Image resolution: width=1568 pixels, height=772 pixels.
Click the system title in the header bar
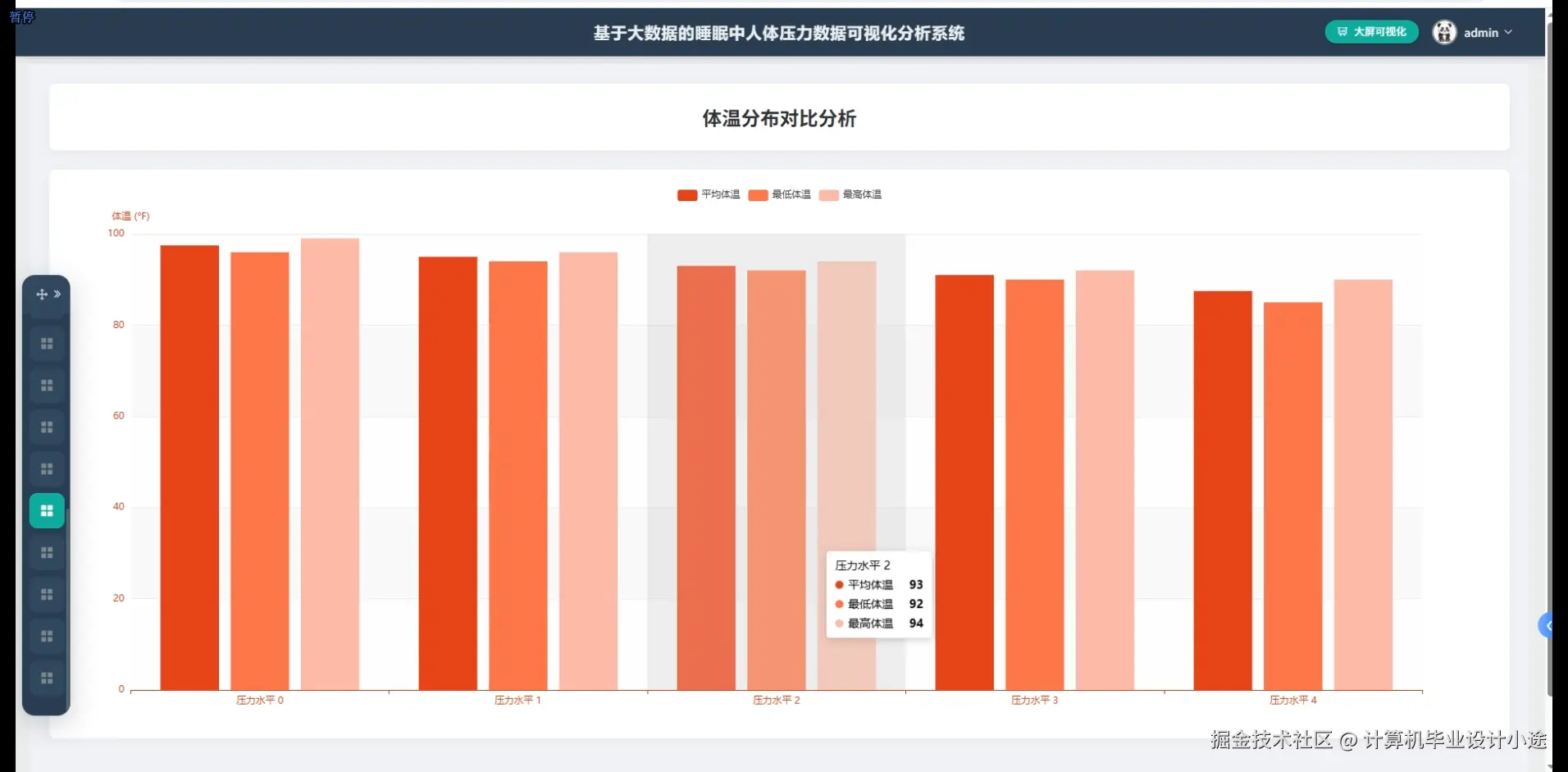(777, 33)
